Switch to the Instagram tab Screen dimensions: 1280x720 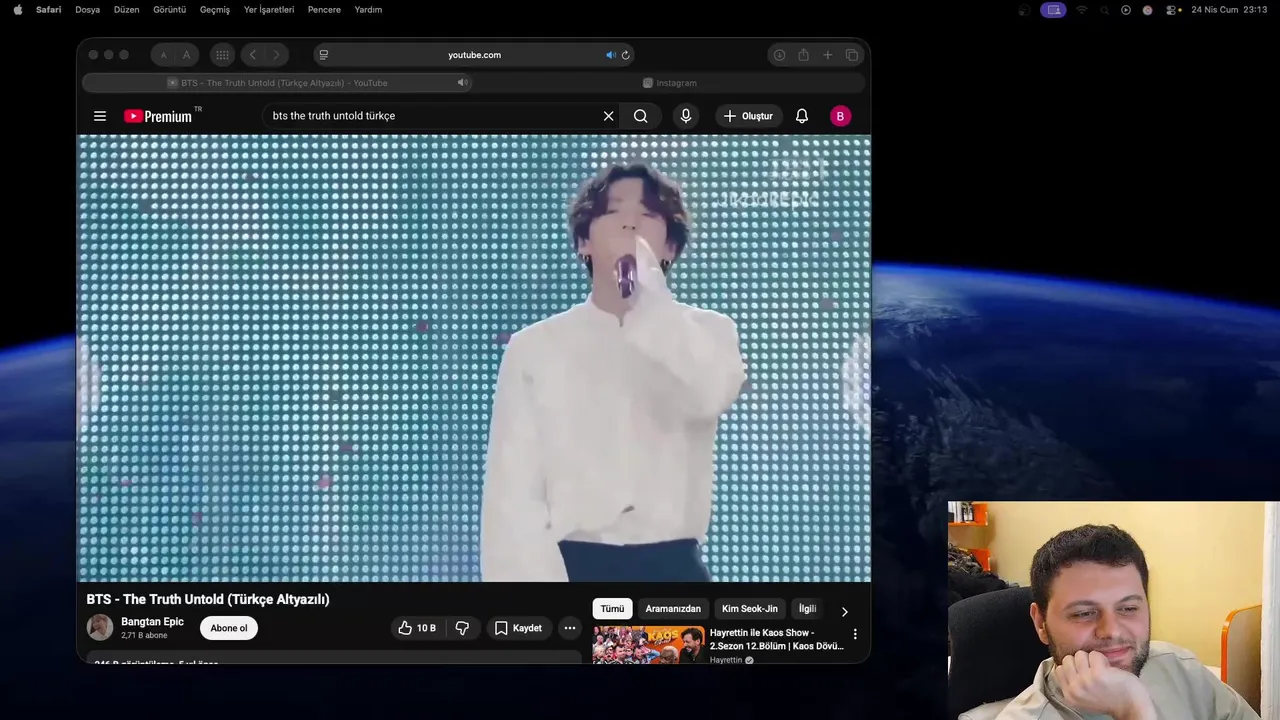[x=670, y=83]
